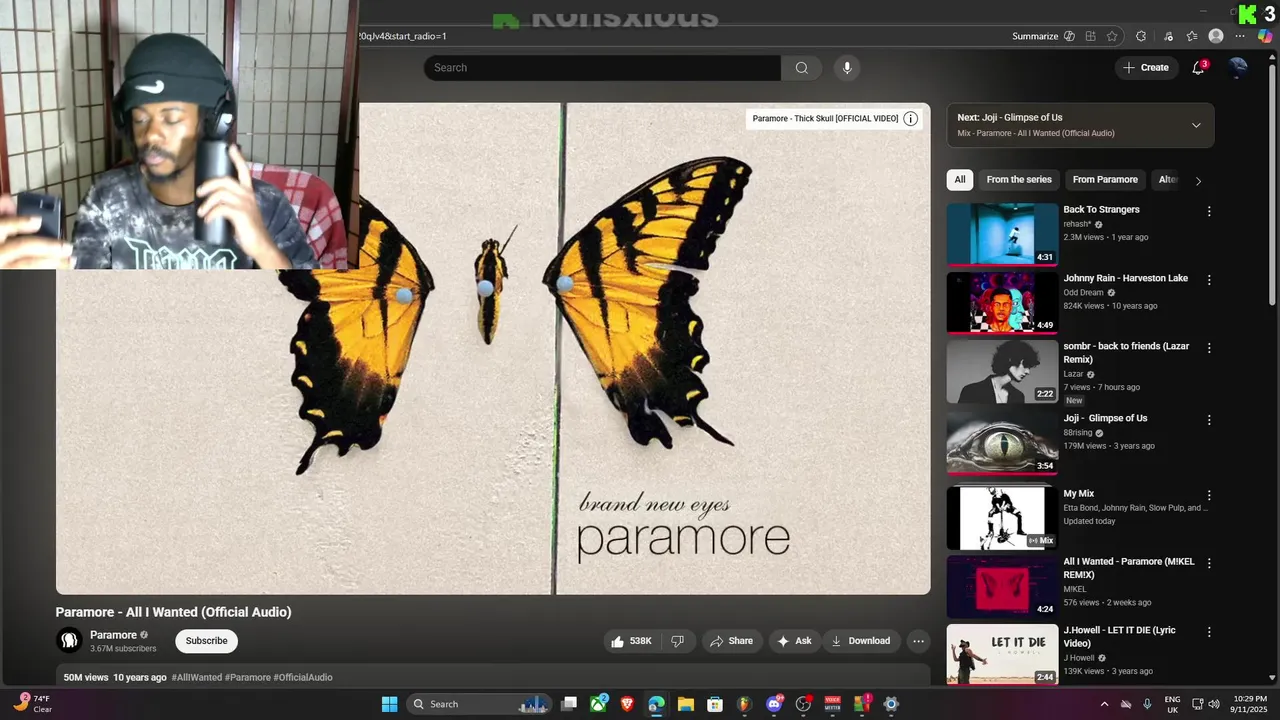1280x720 pixels.
Task: Click the #OfficialAudio hashtag
Action: tap(303, 678)
